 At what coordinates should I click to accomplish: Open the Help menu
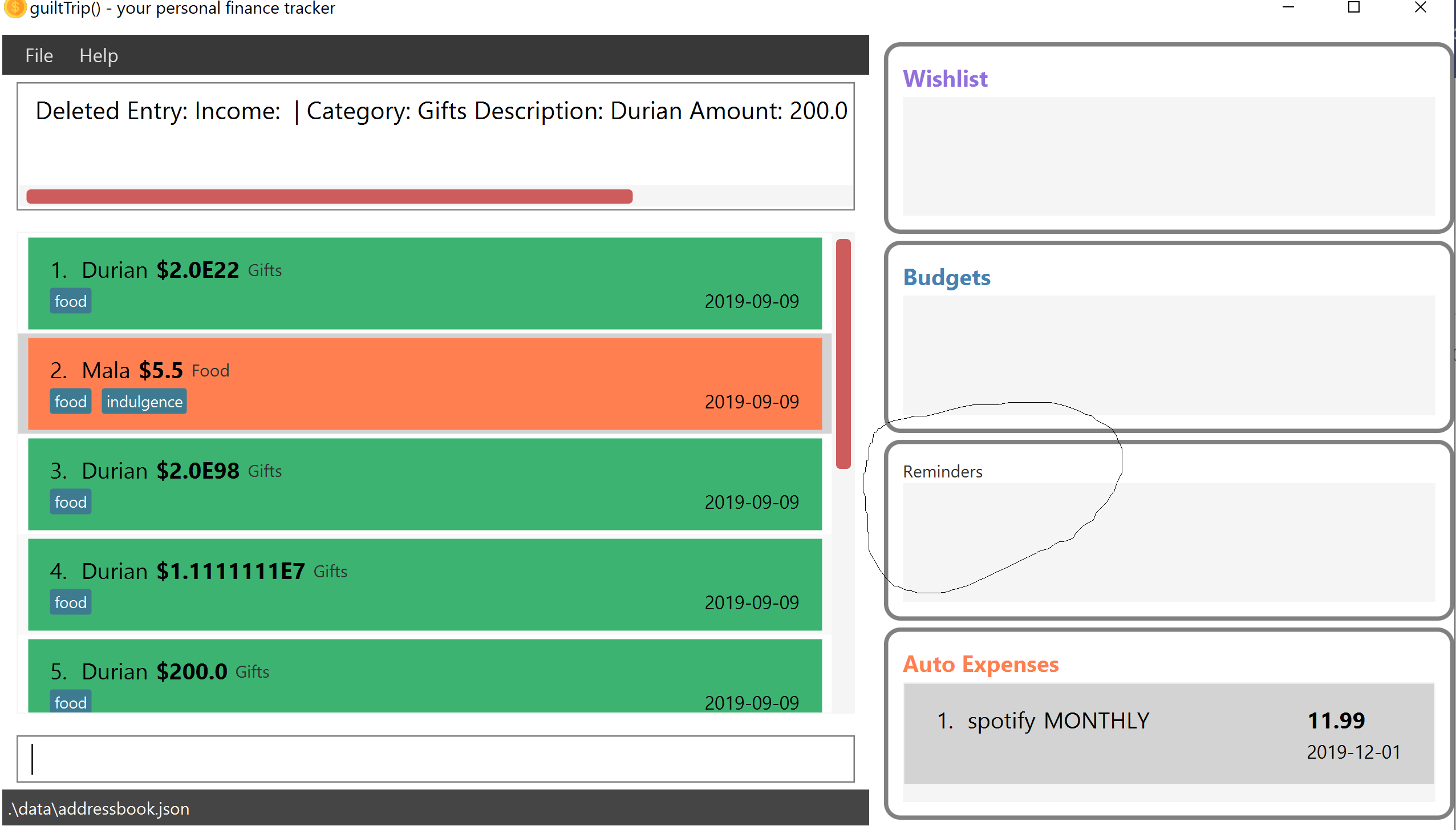point(99,56)
